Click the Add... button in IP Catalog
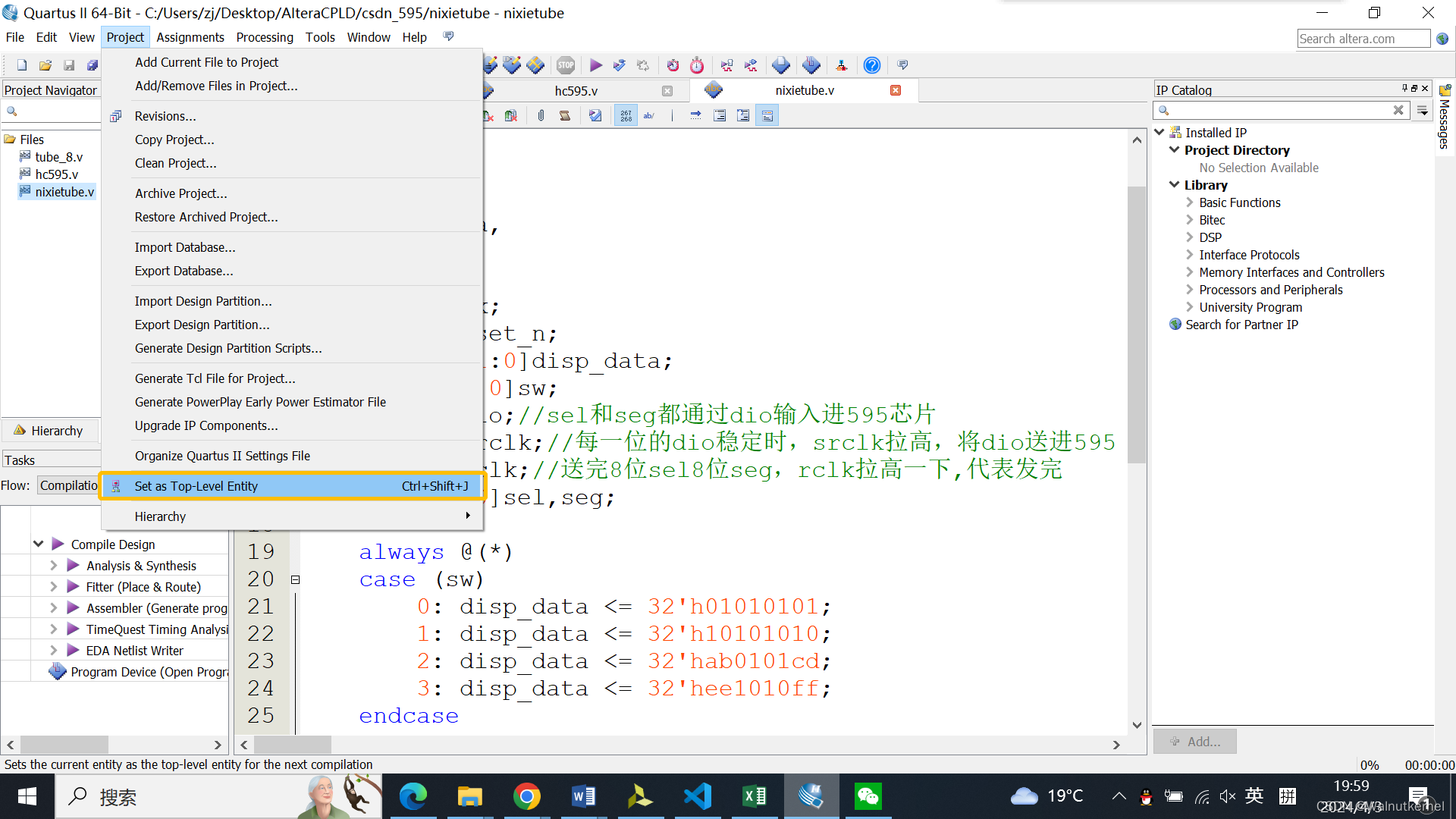 tap(1194, 741)
